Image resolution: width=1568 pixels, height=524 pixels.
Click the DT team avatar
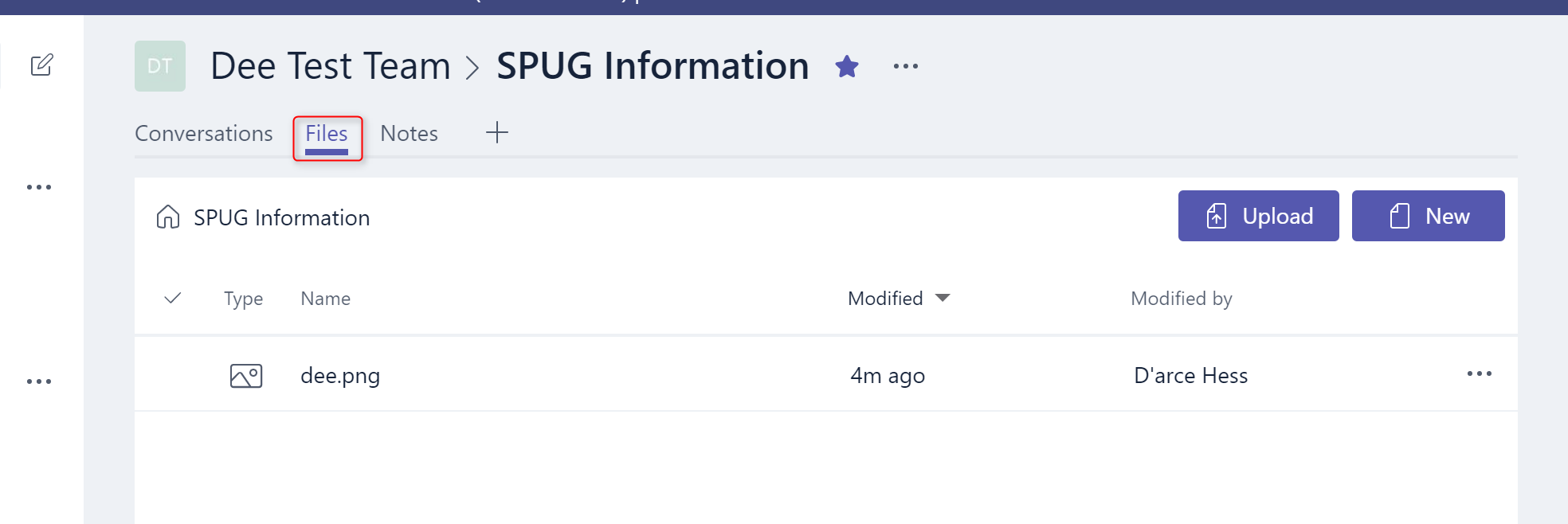coord(160,66)
